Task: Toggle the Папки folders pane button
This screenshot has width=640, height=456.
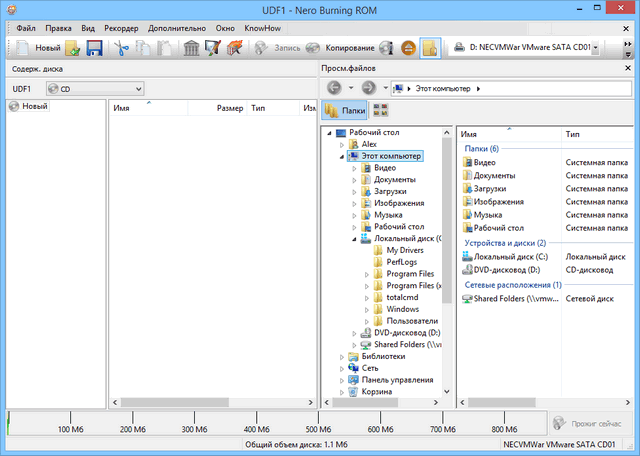Action: (x=344, y=111)
